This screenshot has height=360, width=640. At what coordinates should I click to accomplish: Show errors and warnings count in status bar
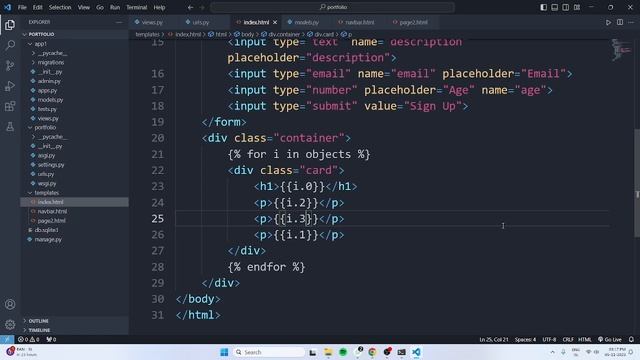click(29, 339)
